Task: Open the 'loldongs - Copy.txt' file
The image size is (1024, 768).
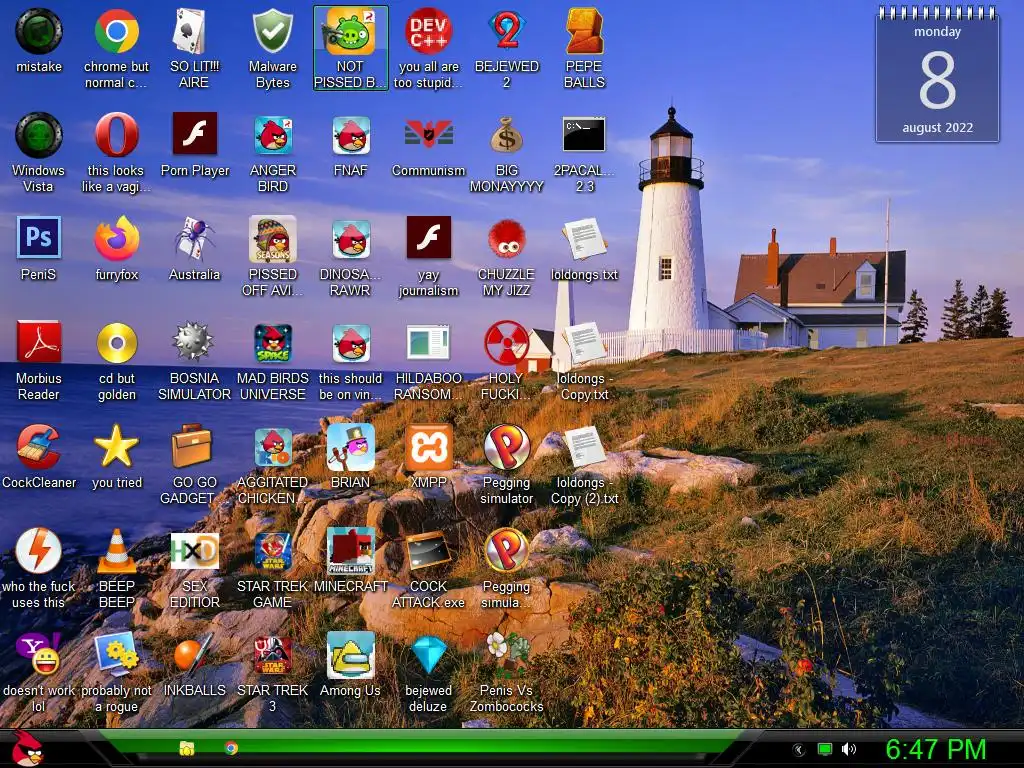Action: (x=584, y=343)
